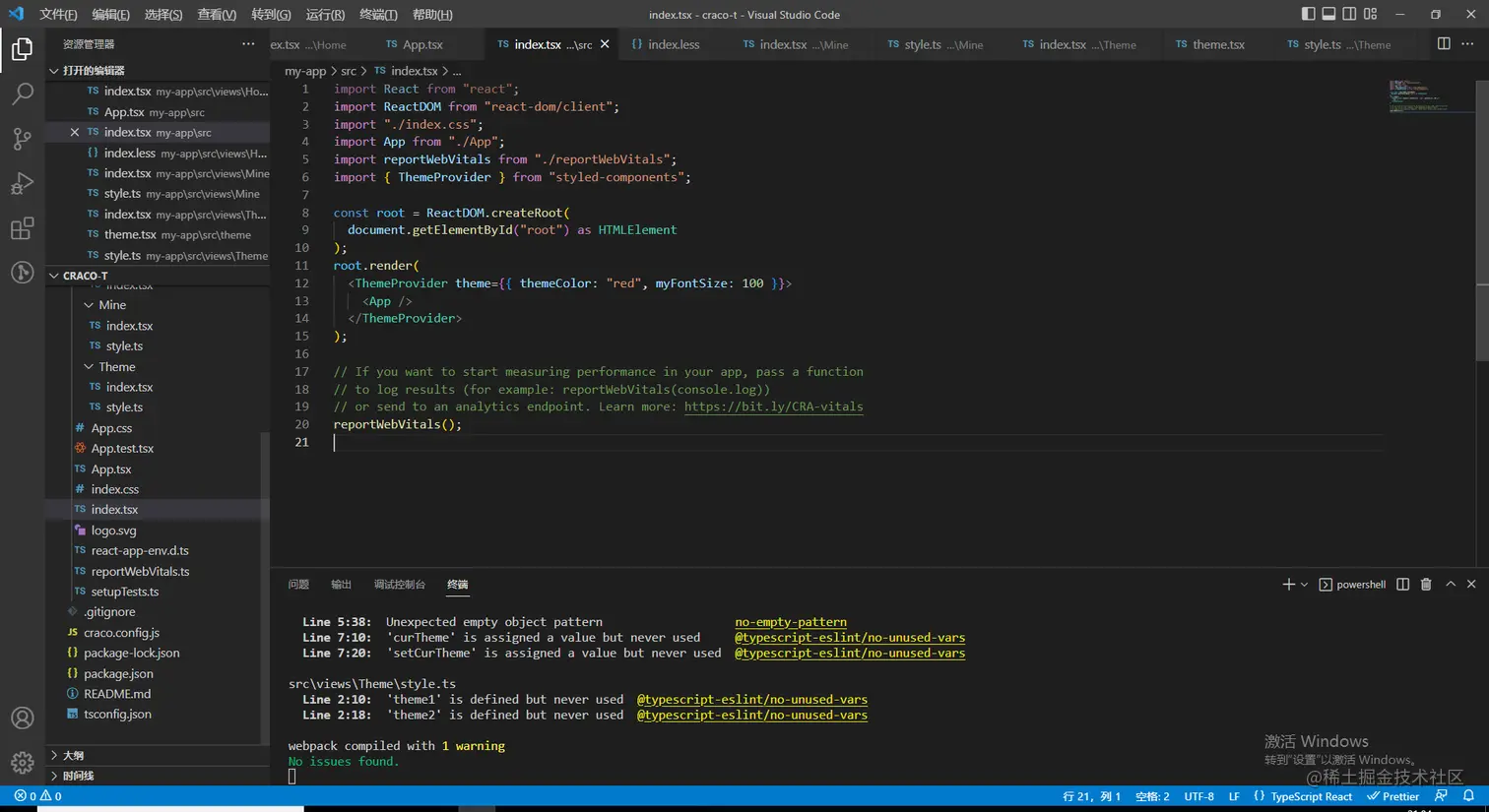This screenshot has height=812, width=1489.
Task: Maximize the terminal panel size
Action: (1450, 585)
